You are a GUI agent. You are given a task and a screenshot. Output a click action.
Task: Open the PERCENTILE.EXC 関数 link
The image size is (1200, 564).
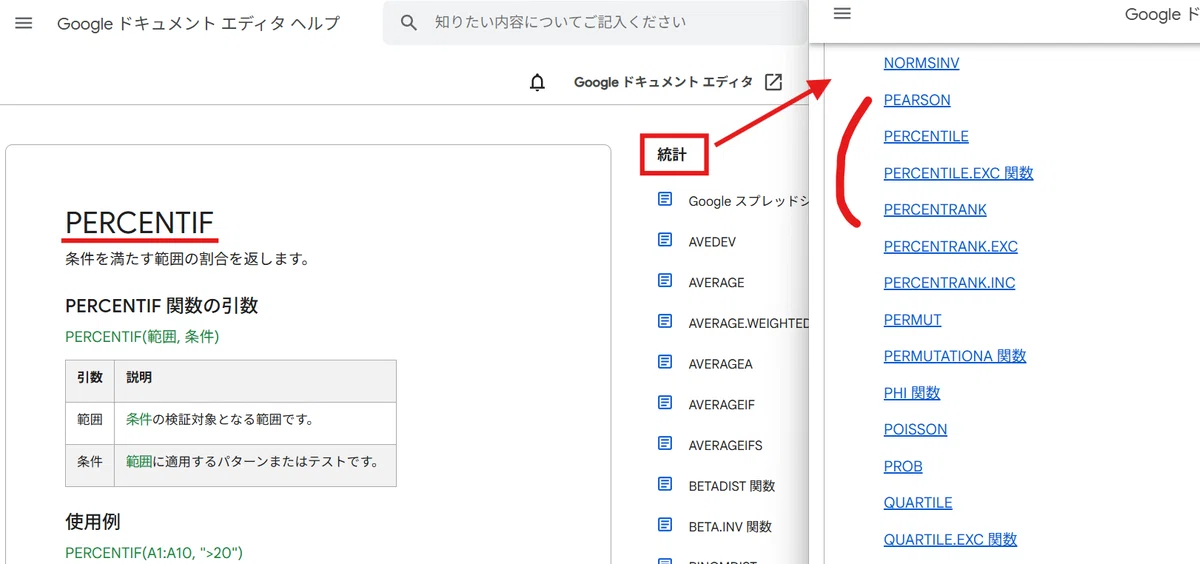[x=958, y=173]
